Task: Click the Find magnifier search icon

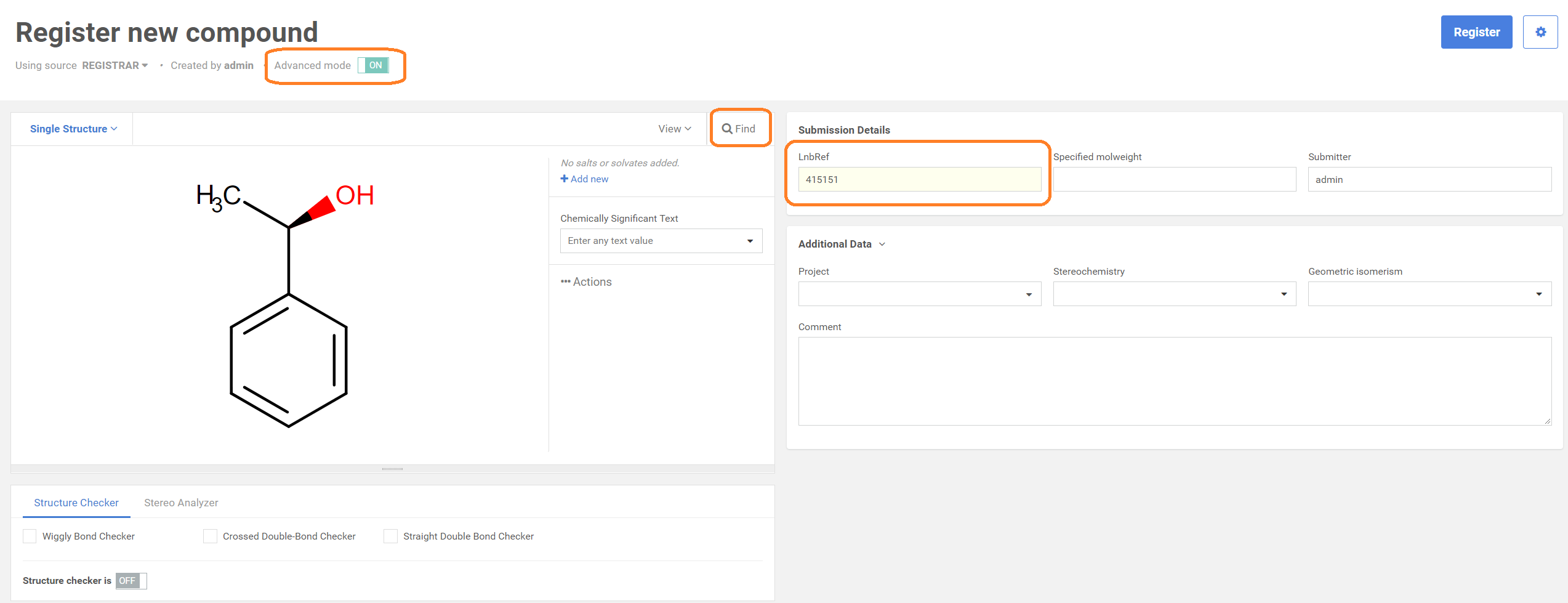Action: click(x=727, y=129)
